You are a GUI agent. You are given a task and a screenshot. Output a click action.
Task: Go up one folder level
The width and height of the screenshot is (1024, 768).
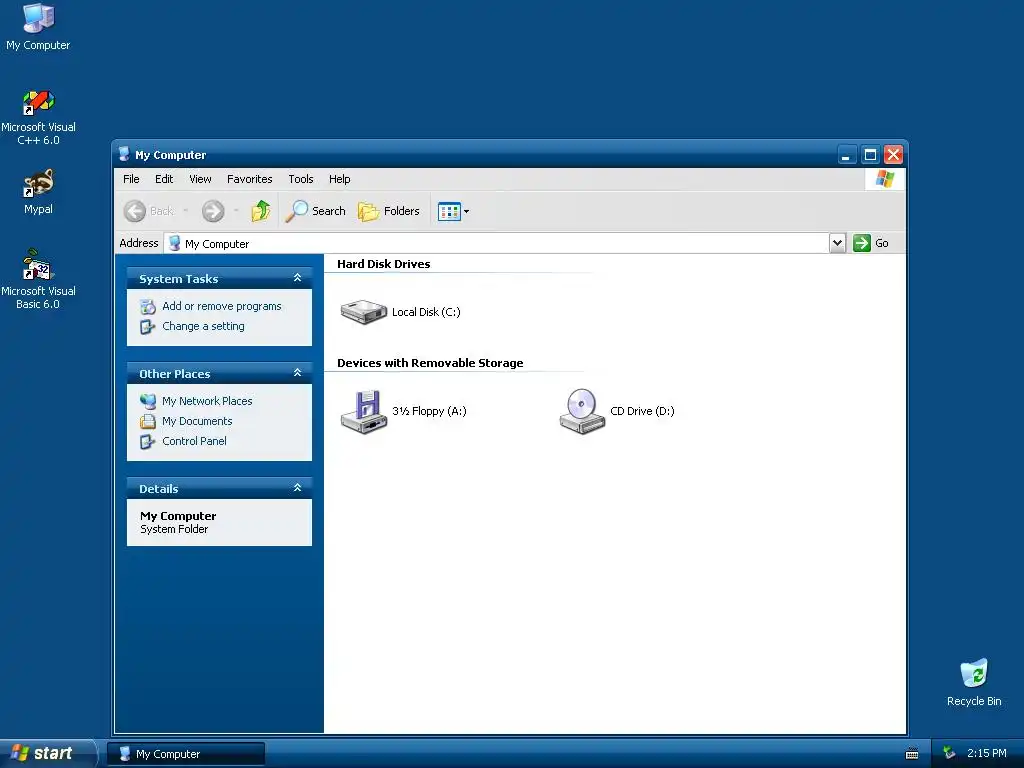click(261, 211)
